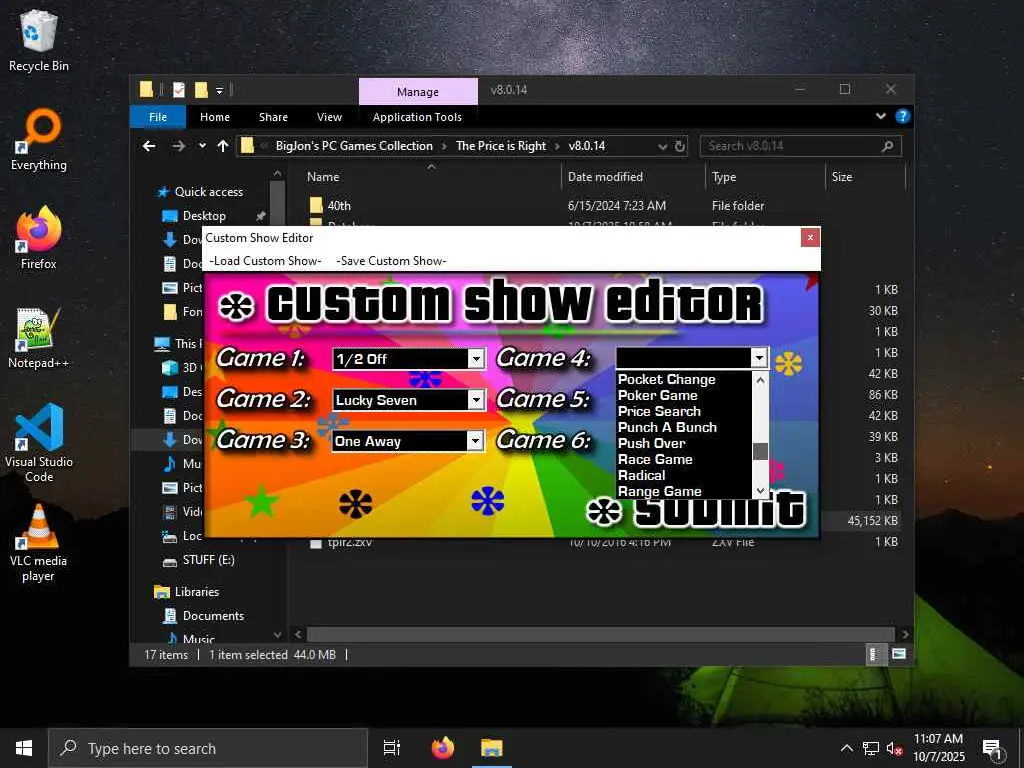The width and height of the screenshot is (1024, 768).
Task: Sort by the Size column header
Action: (842, 177)
